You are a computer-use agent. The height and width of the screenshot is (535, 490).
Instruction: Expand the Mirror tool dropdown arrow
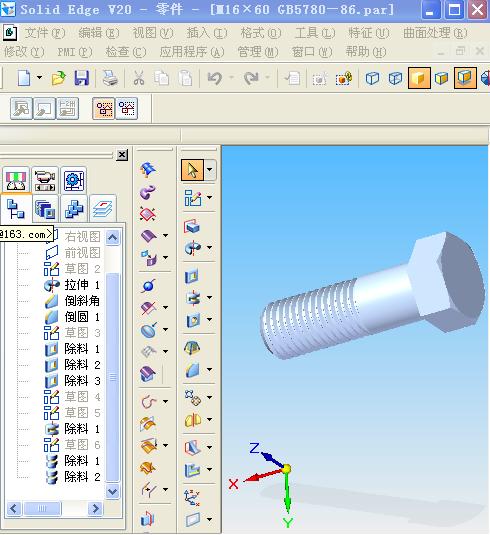(210, 419)
